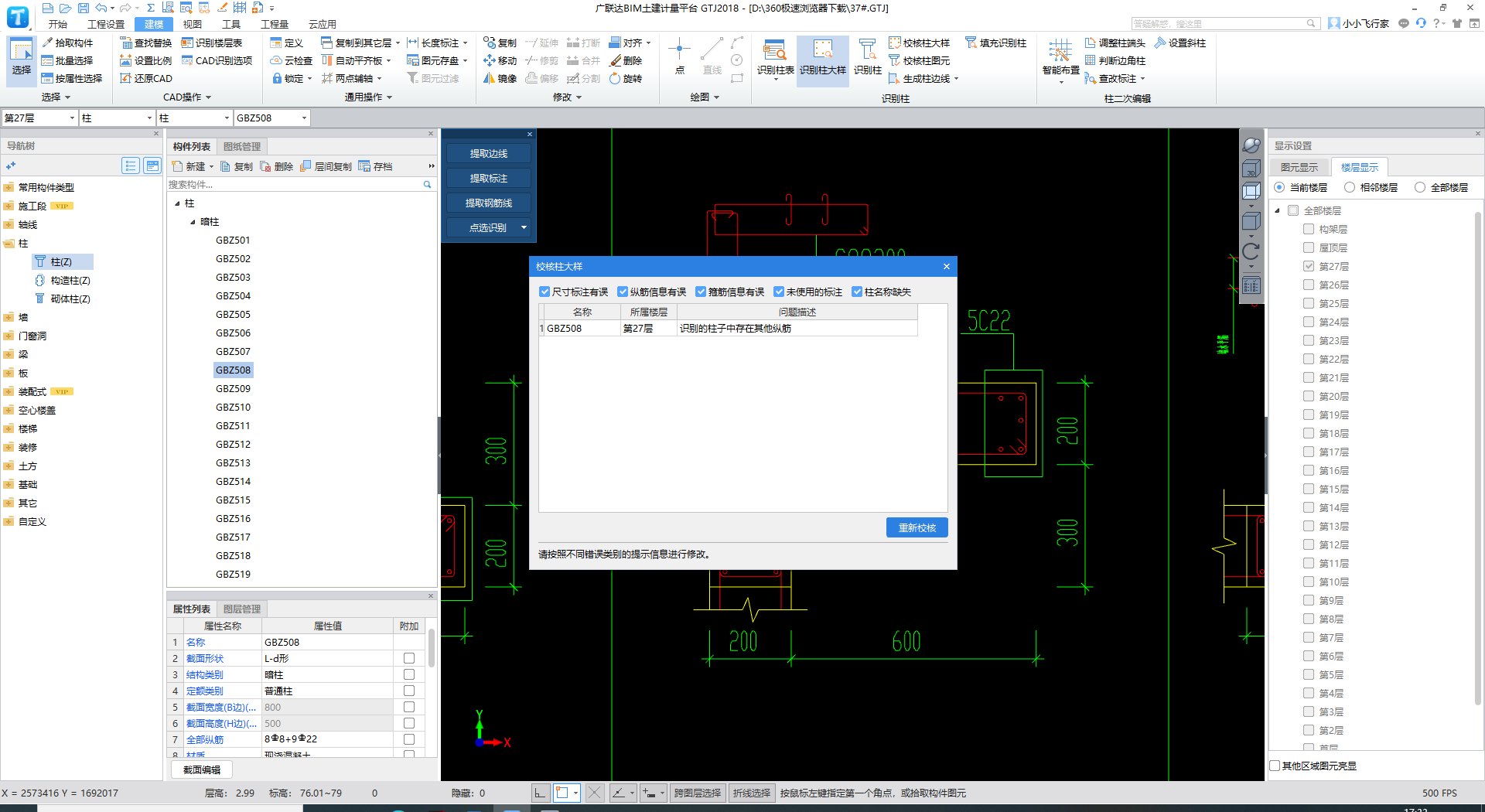1485x812 pixels.
Task: Click 识别柱 tool
Action: [868, 57]
